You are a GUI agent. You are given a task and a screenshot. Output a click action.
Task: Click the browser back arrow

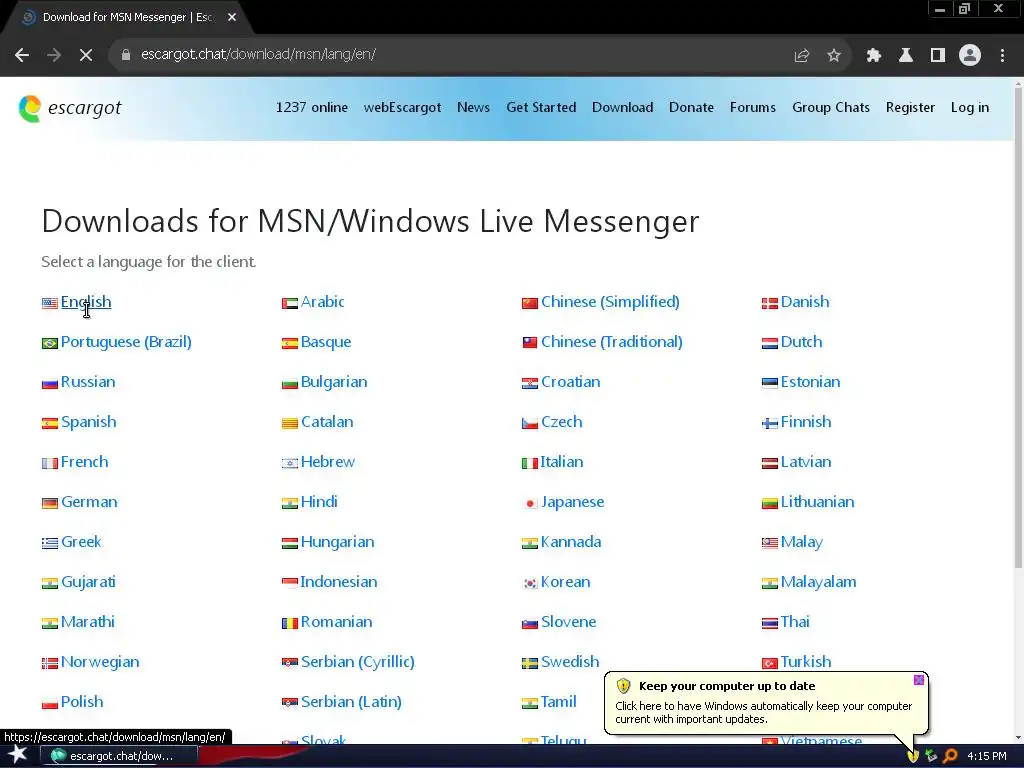click(22, 55)
